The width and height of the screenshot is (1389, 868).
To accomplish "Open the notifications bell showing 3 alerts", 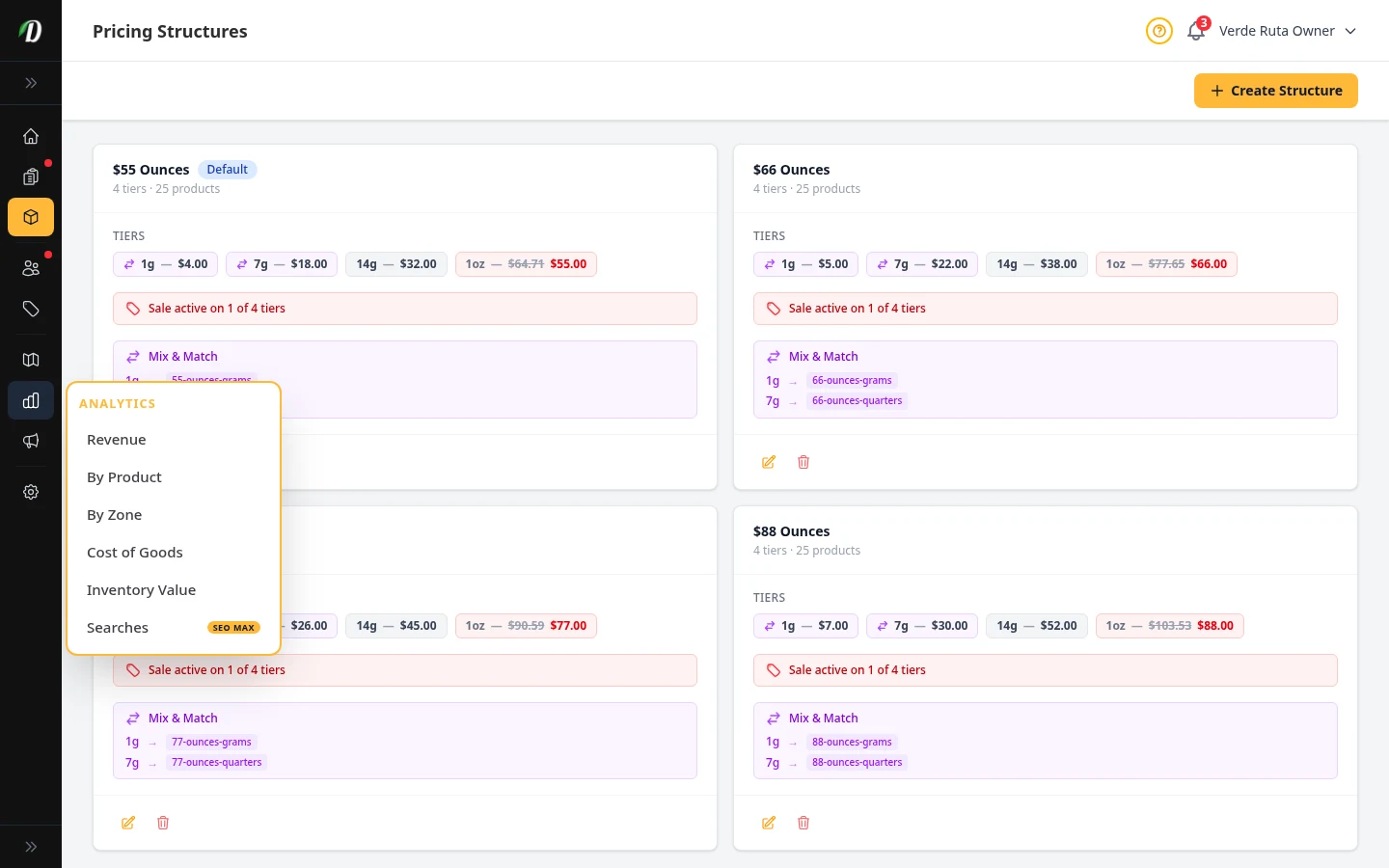I will (1196, 31).
